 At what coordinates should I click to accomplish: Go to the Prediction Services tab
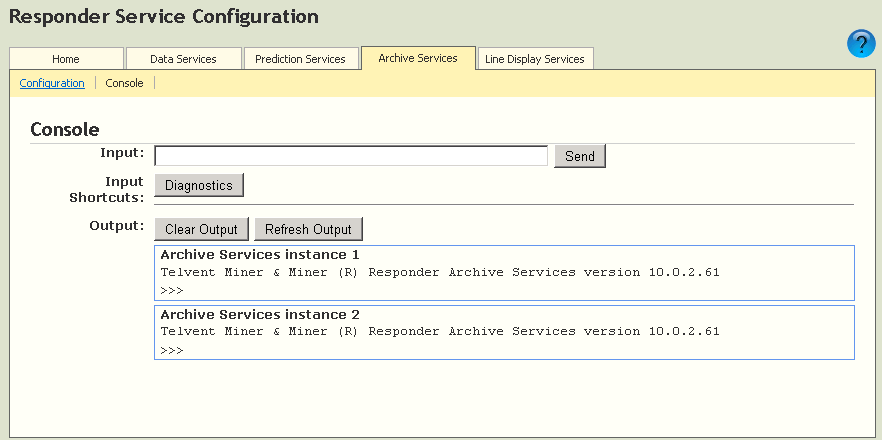[x=300, y=59]
